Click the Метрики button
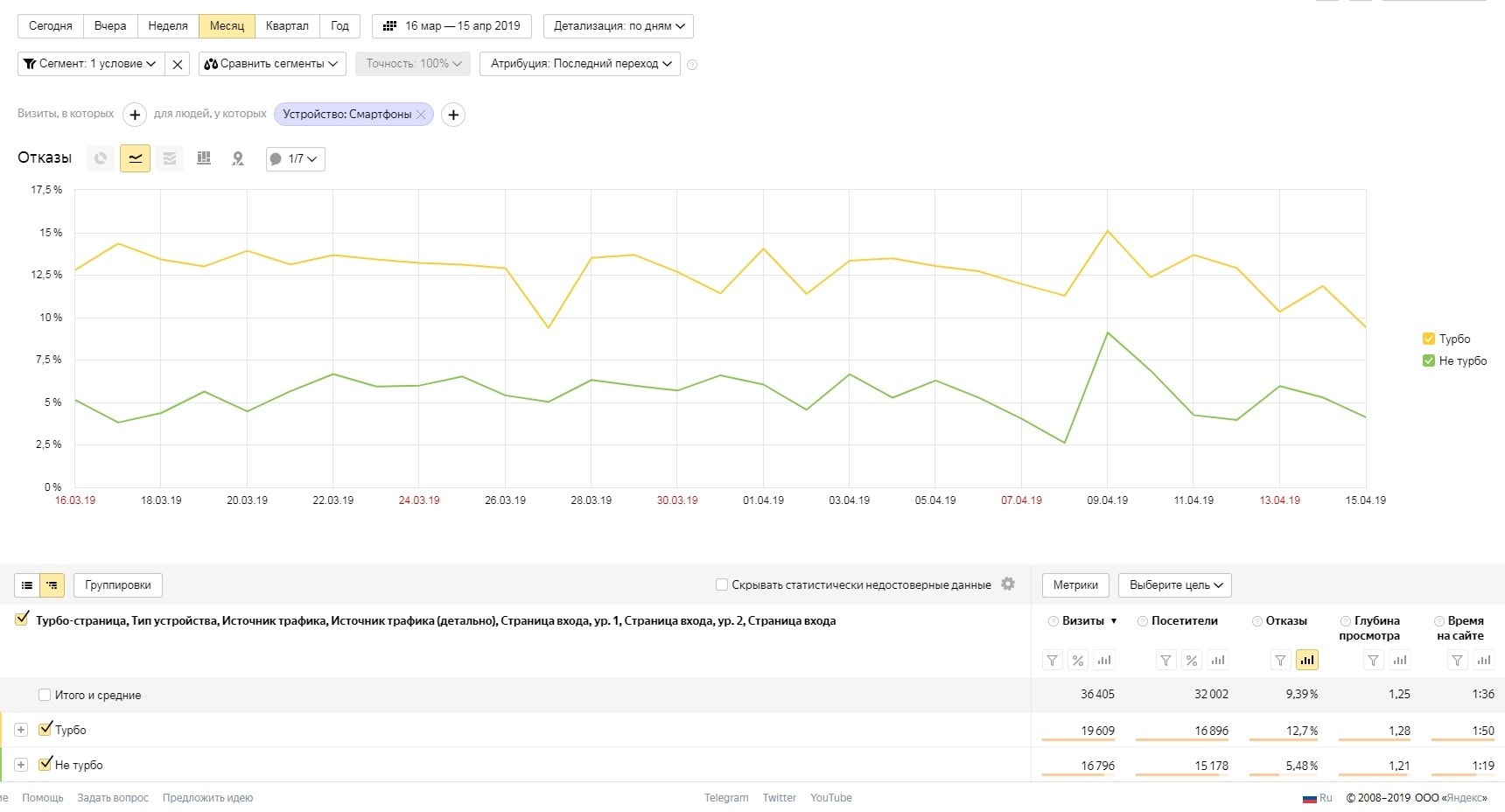 click(x=1075, y=585)
